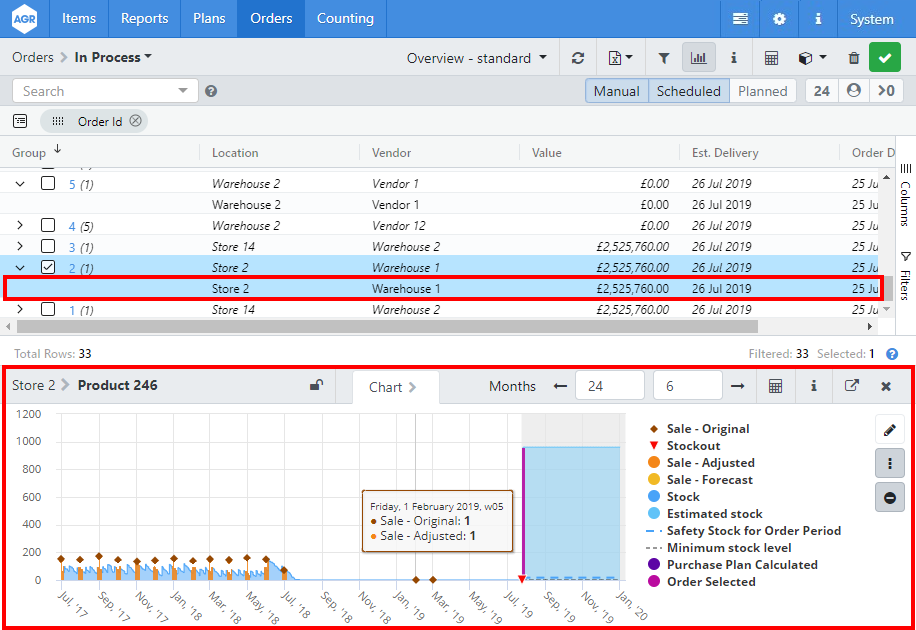Click the Planned filter button
The image size is (916, 630).
click(763, 91)
